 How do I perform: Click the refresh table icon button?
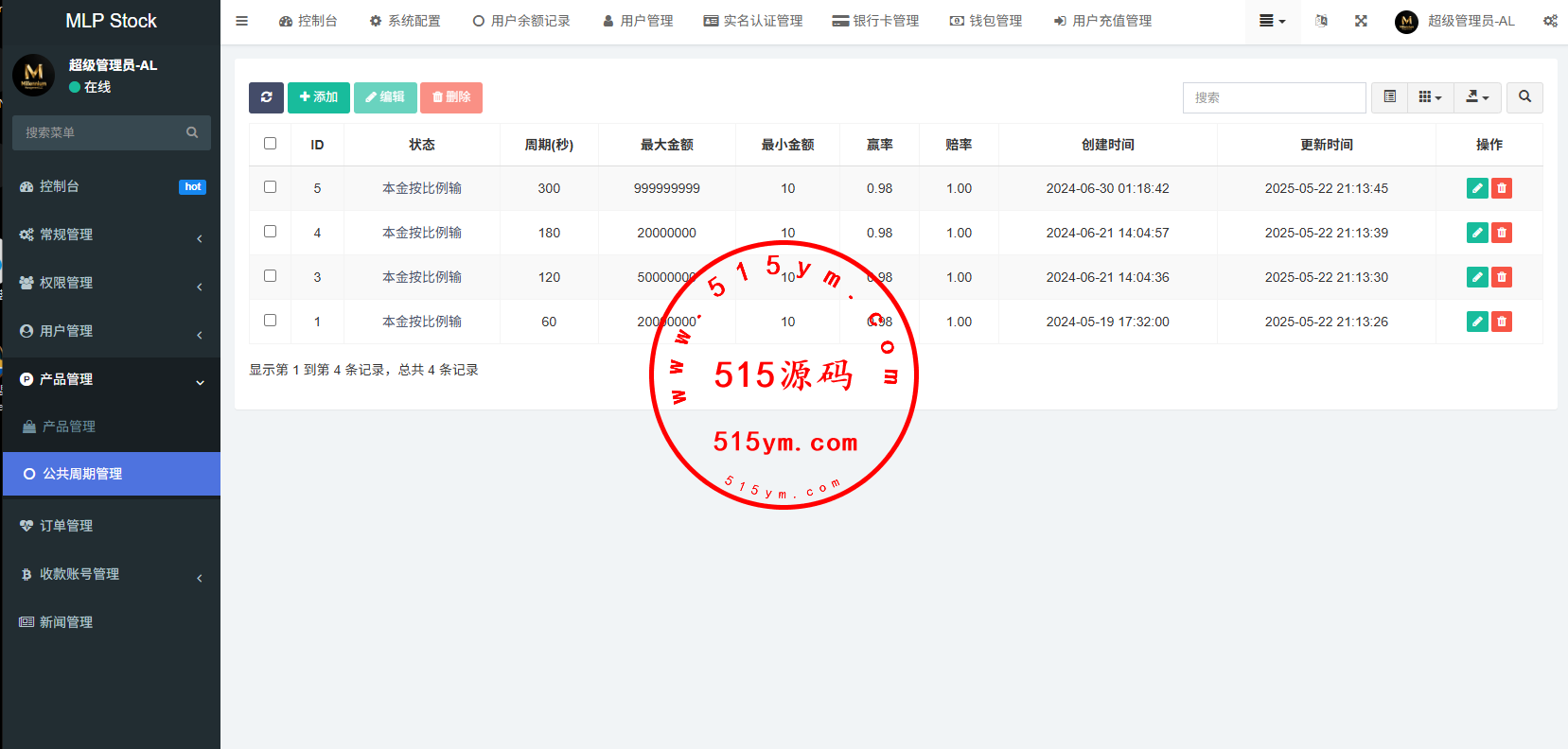[266, 97]
